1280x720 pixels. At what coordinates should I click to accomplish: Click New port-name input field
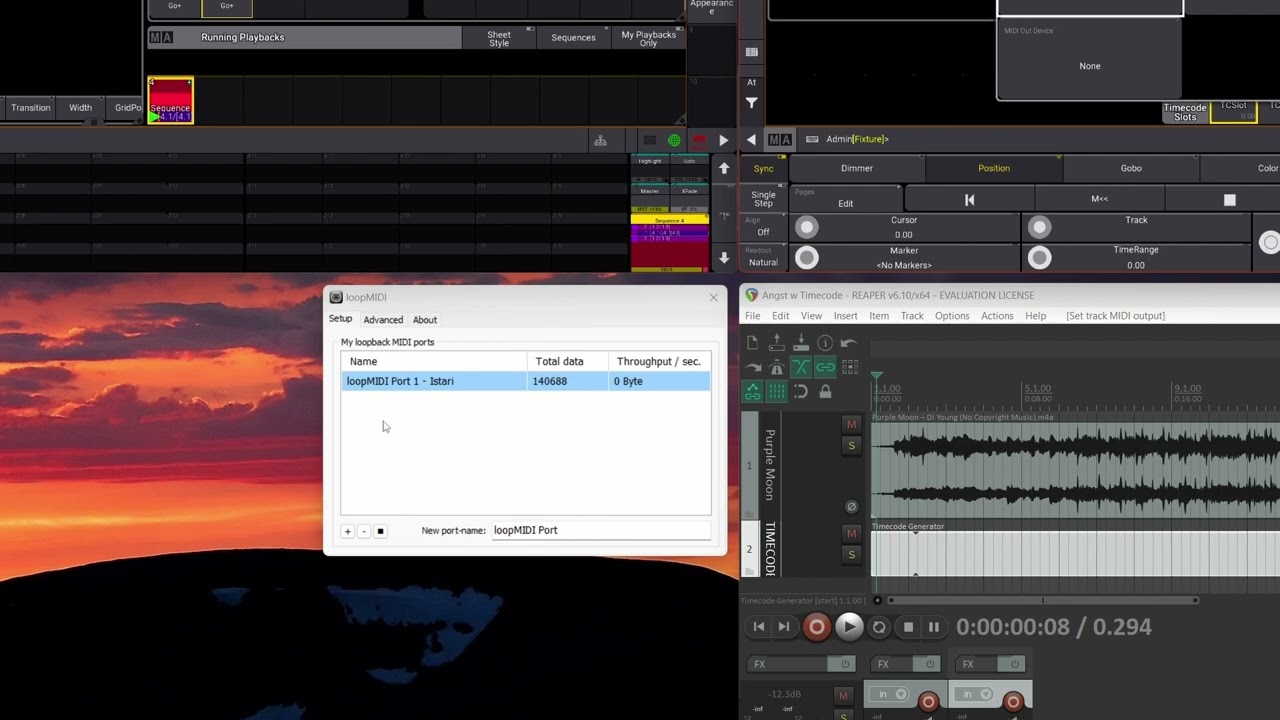tap(600, 530)
